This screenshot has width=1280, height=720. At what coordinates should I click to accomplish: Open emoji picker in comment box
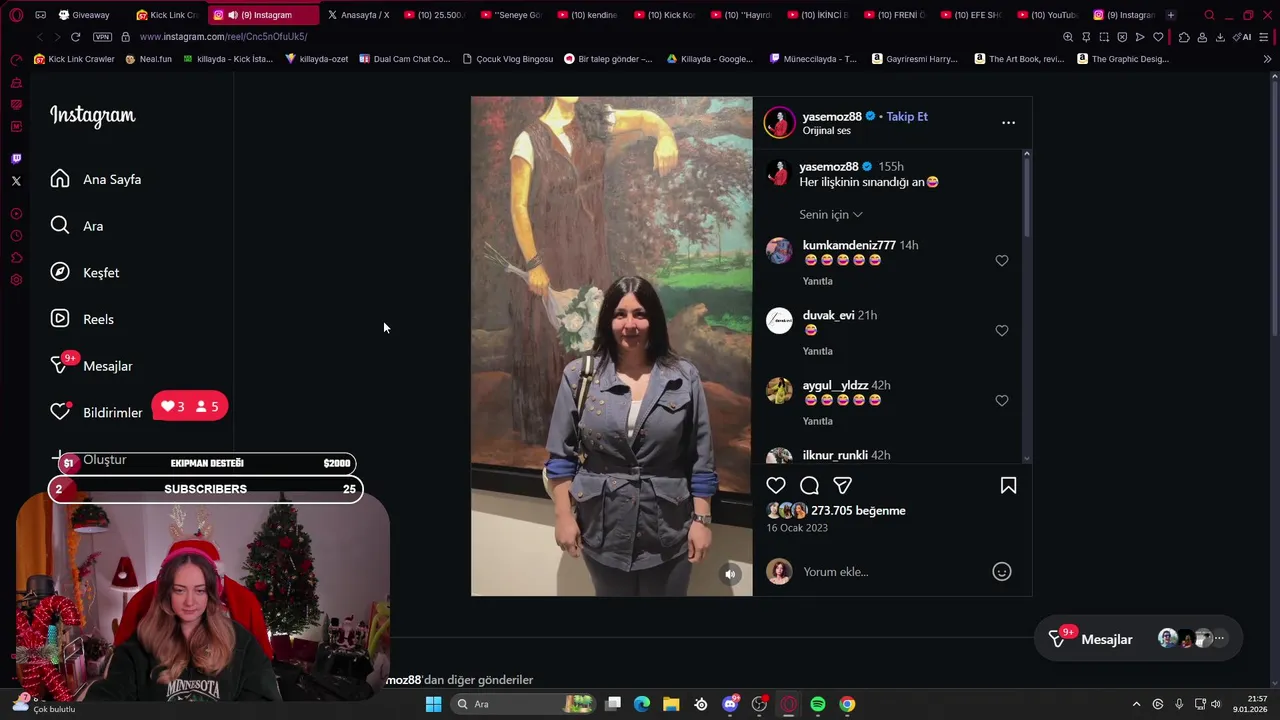pos(1001,572)
